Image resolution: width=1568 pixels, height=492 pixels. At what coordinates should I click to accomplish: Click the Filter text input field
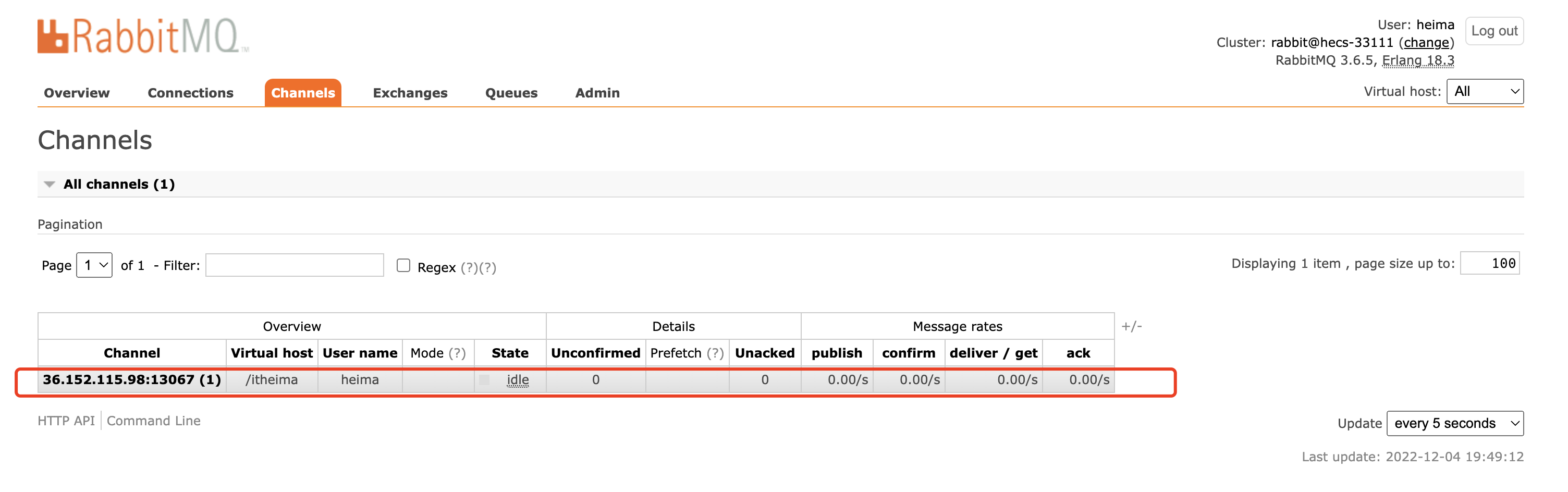point(295,265)
